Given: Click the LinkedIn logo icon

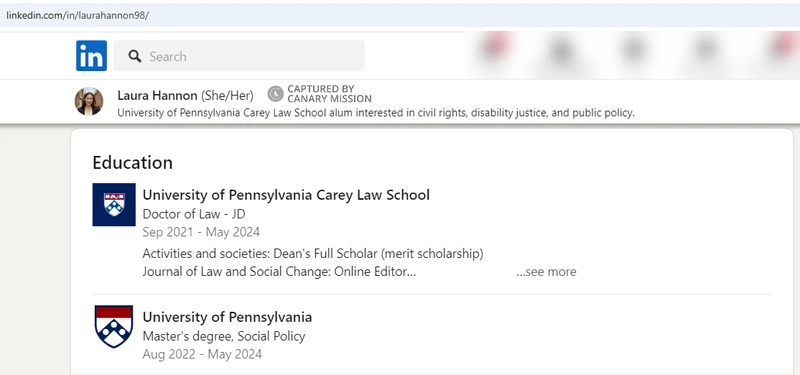Looking at the screenshot, I should (x=91, y=56).
